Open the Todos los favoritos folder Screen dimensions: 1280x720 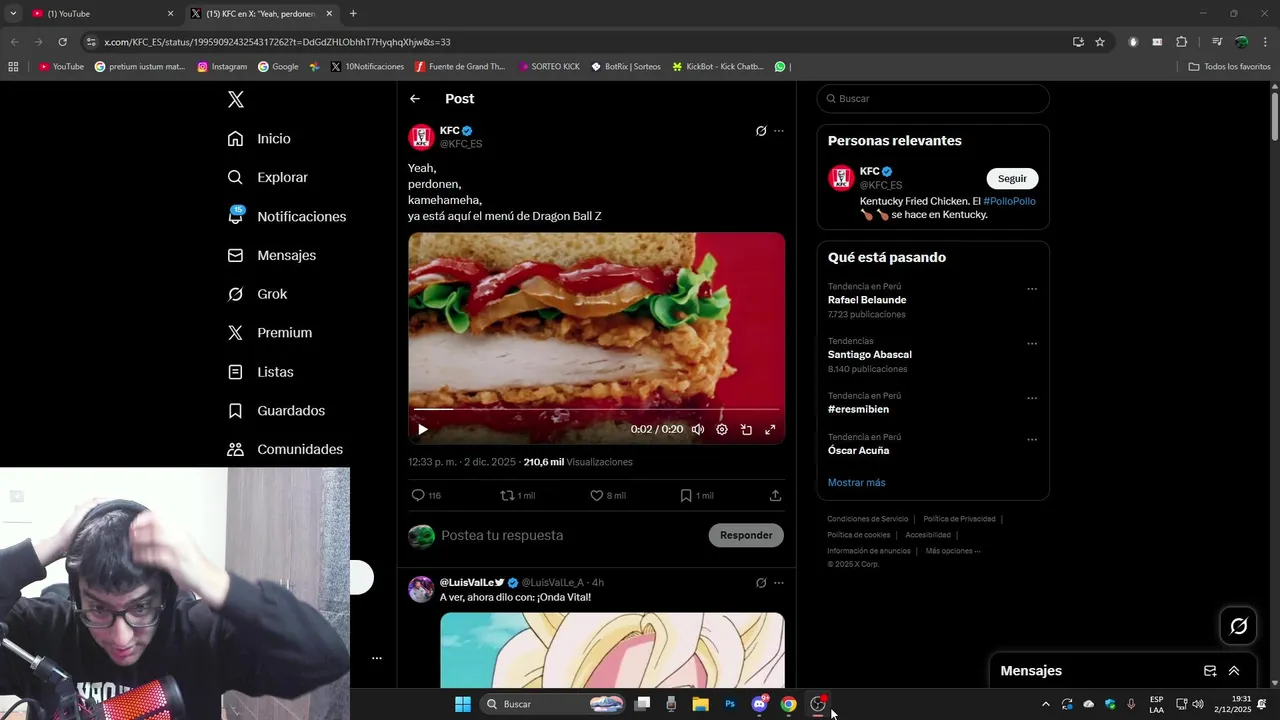pyautogui.click(x=1229, y=67)
